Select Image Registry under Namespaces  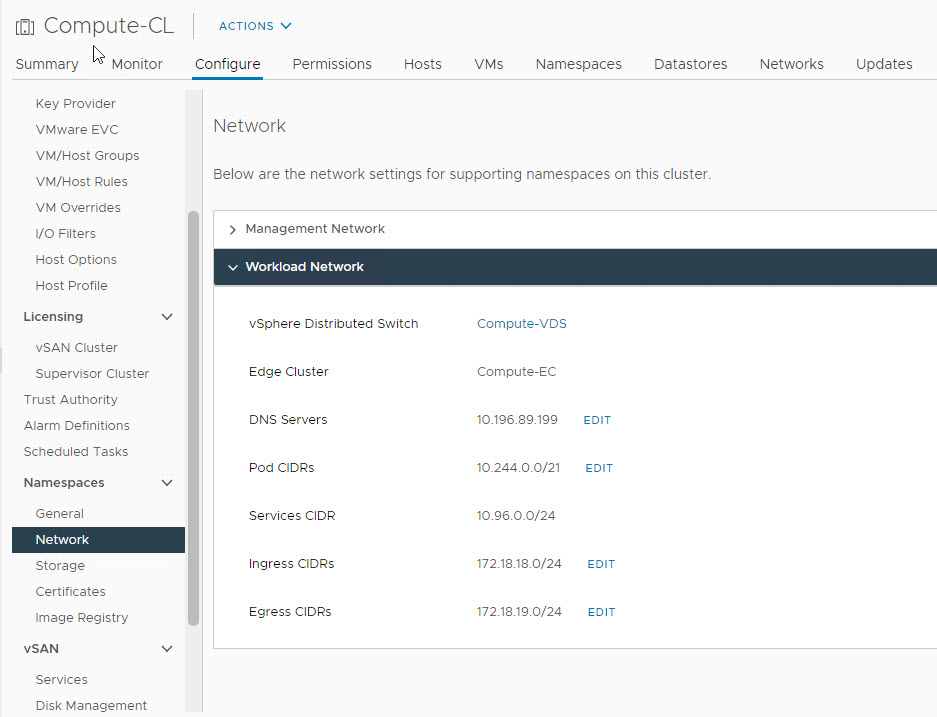tap(82, 618)
